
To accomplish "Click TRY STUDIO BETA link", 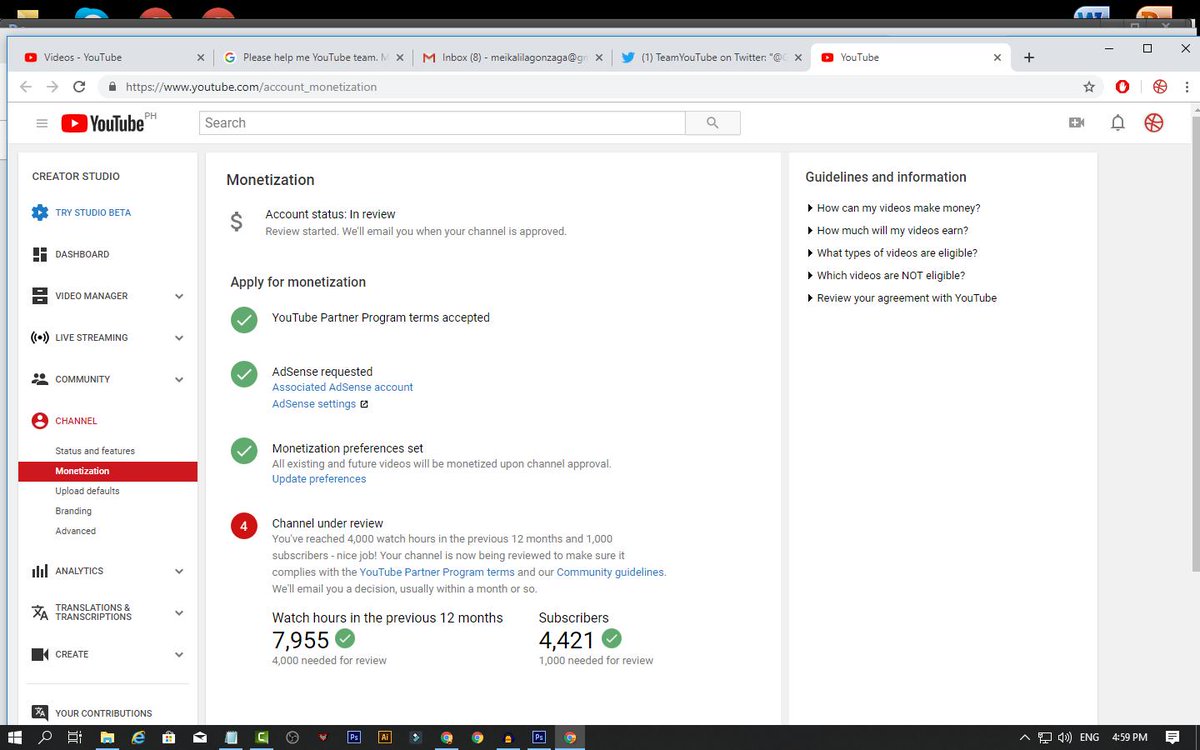I will [x=93, y=213].
